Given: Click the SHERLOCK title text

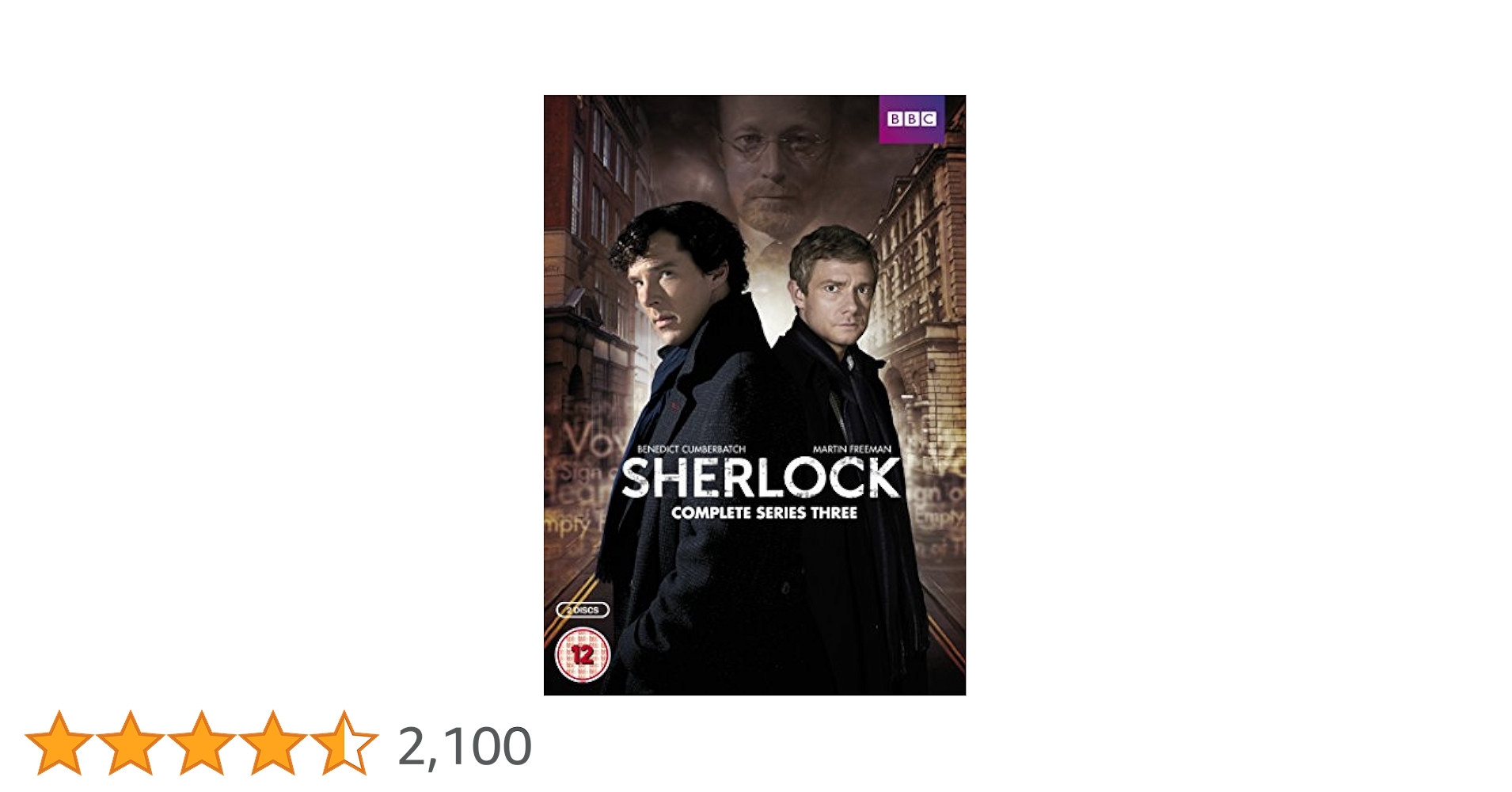Looking at the screenshot, I should [760, 479].
